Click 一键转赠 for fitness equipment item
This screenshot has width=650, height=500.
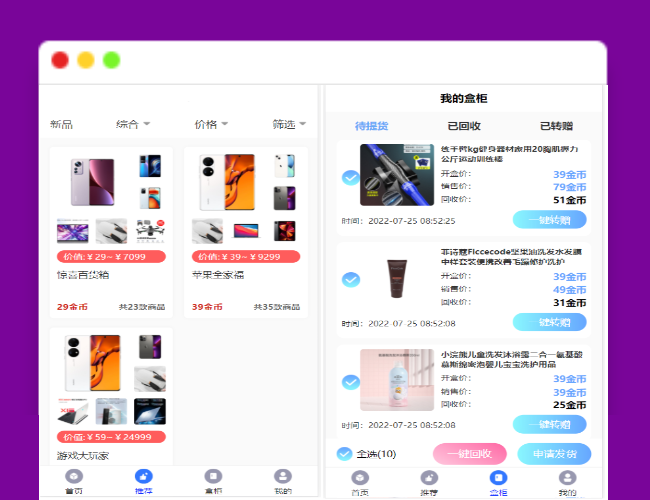(x=550, y=220)
